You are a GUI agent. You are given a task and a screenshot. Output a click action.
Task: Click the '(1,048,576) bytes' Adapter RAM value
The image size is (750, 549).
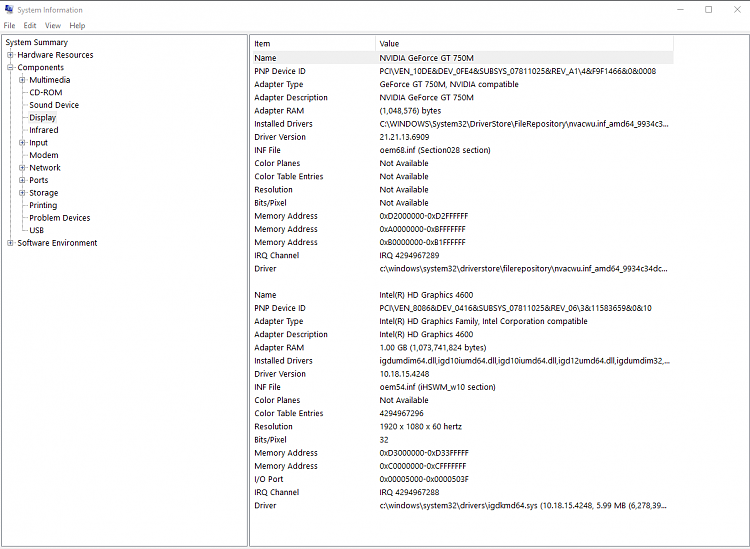410,110
